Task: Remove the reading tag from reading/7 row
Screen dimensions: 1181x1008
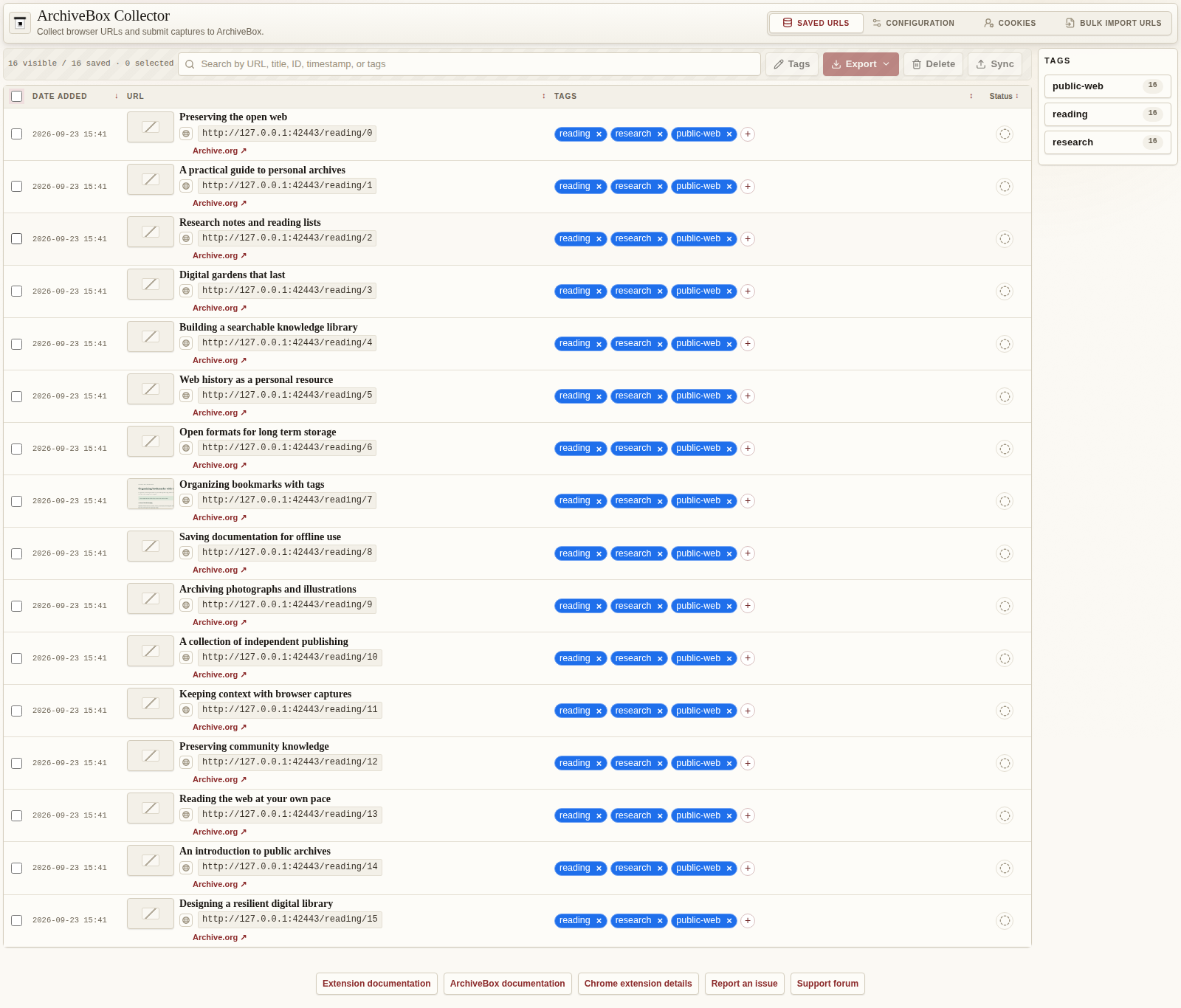Action: tap(599, 501)
